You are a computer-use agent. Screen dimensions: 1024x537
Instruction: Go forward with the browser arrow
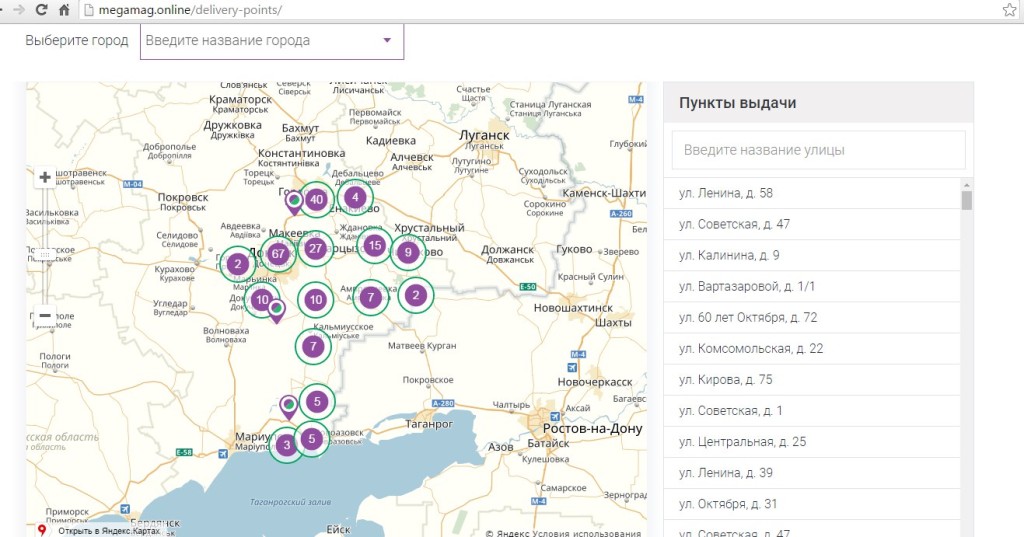(x=19, y=10)
